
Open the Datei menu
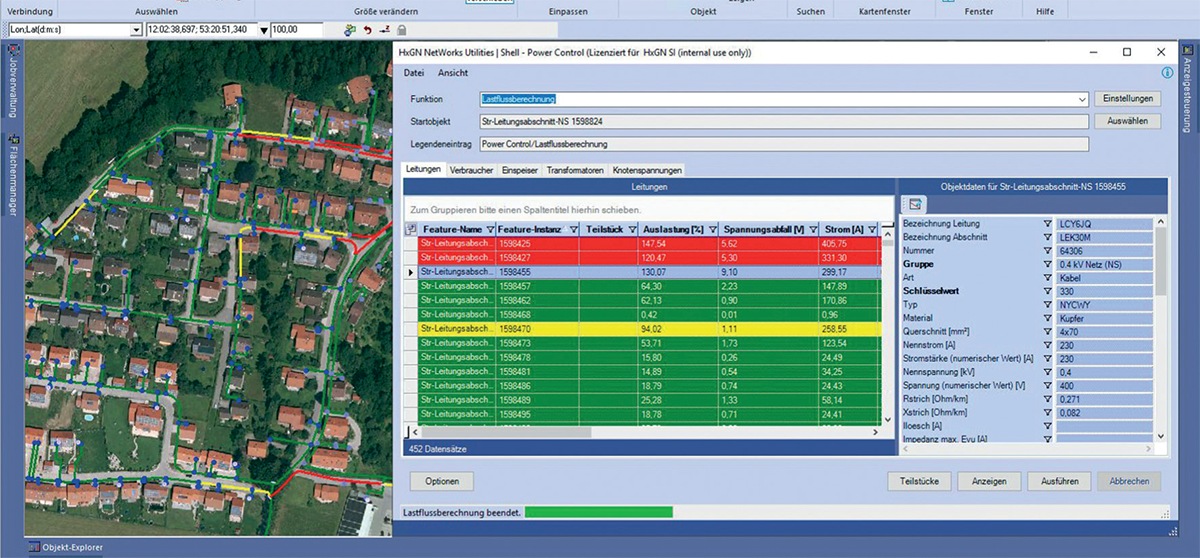414,73
